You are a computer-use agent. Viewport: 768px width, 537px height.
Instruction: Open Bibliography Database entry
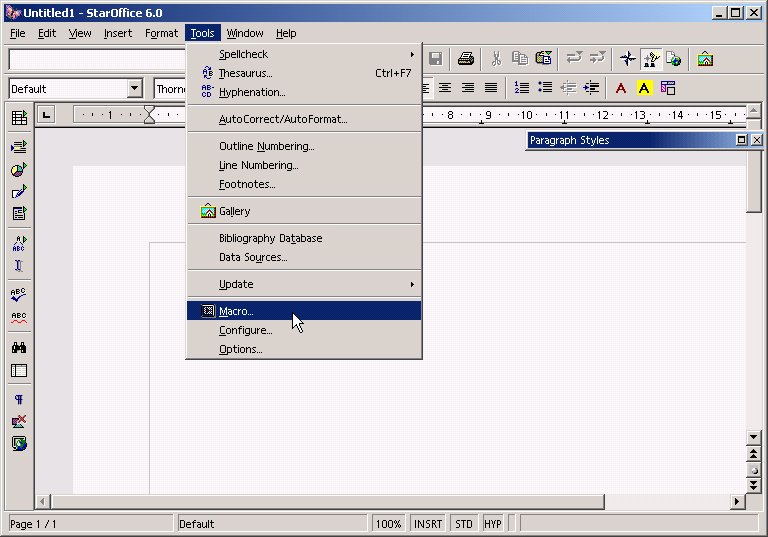(304, 238)
